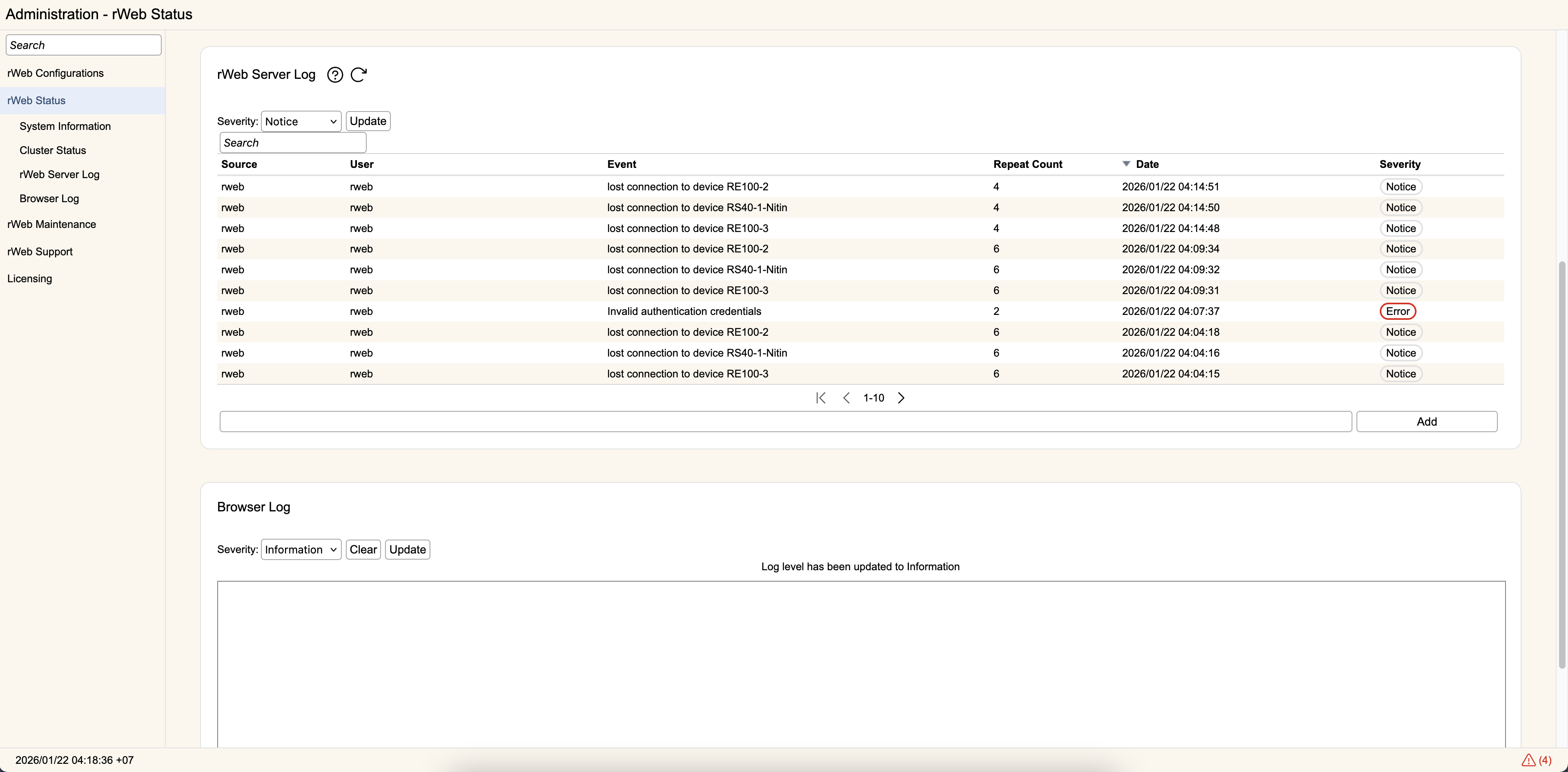Click the User column header
The width and height of the screenshot is (1568, 772).
361,164
